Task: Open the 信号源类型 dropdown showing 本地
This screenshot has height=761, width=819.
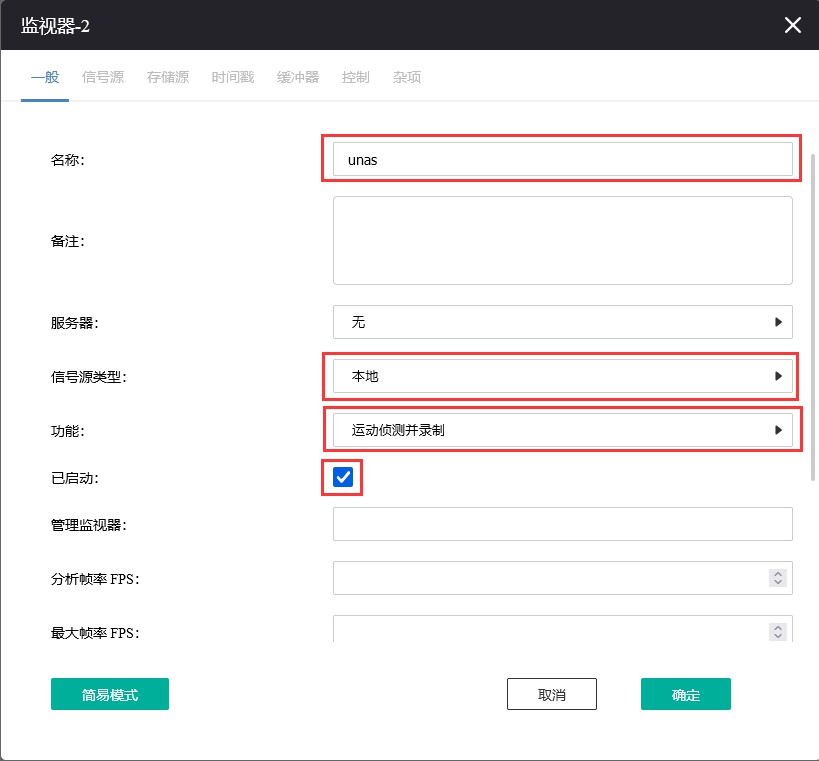Action: click(x=562, y=376)
